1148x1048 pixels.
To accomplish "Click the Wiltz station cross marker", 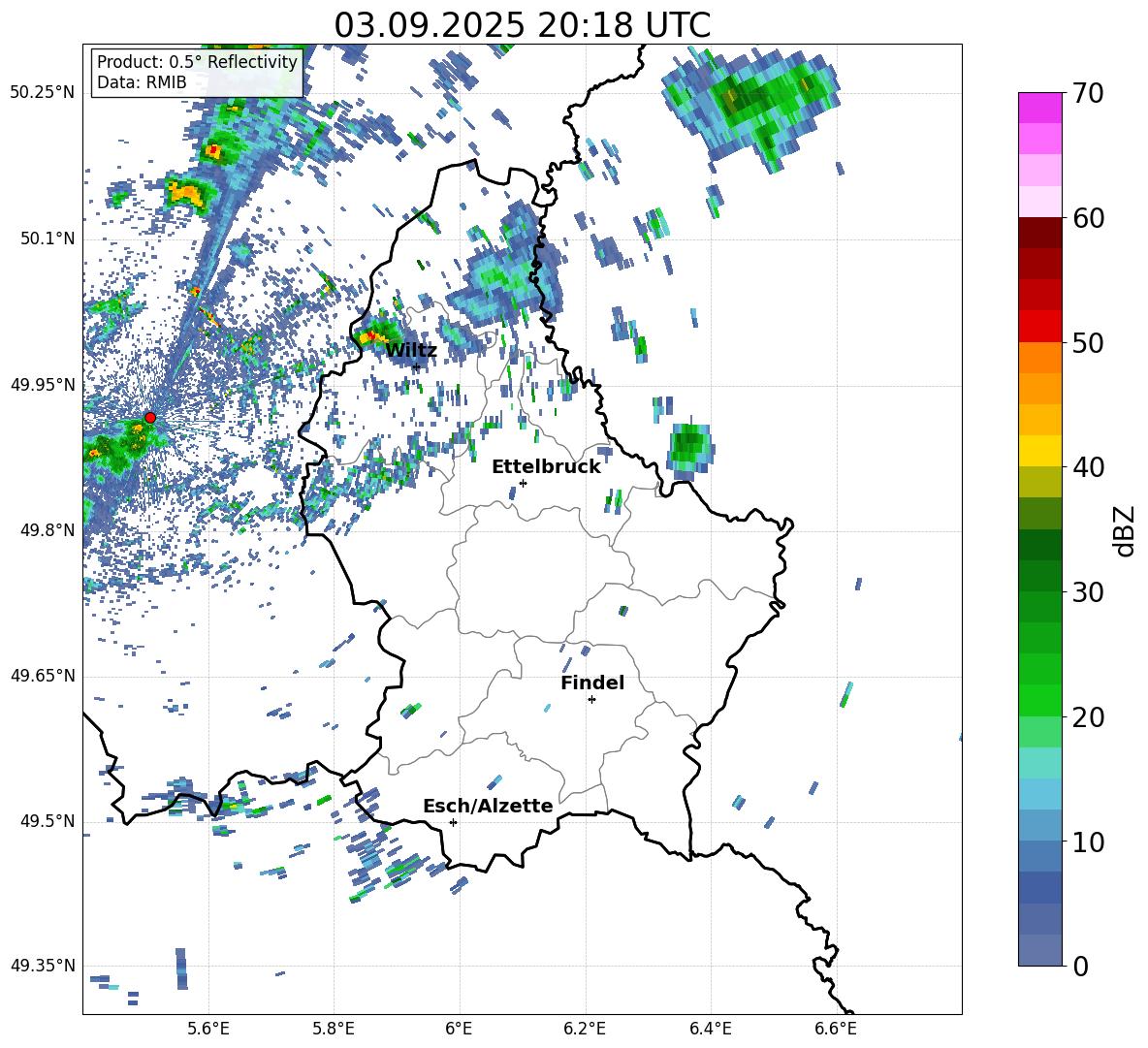I will (417, 366).
